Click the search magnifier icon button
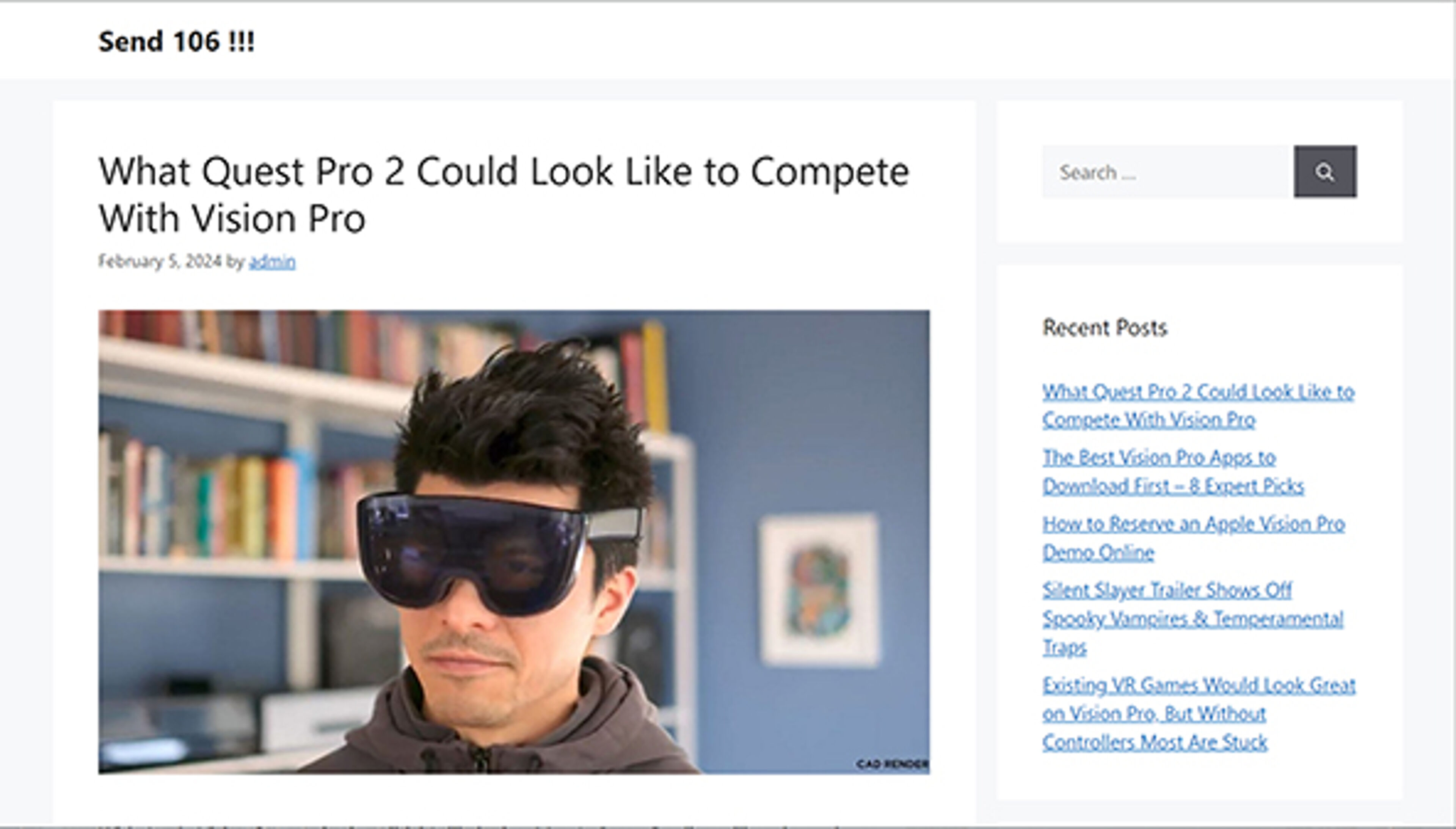The width and height of the screenshot is (1456, 829). tap(1324, 172)
